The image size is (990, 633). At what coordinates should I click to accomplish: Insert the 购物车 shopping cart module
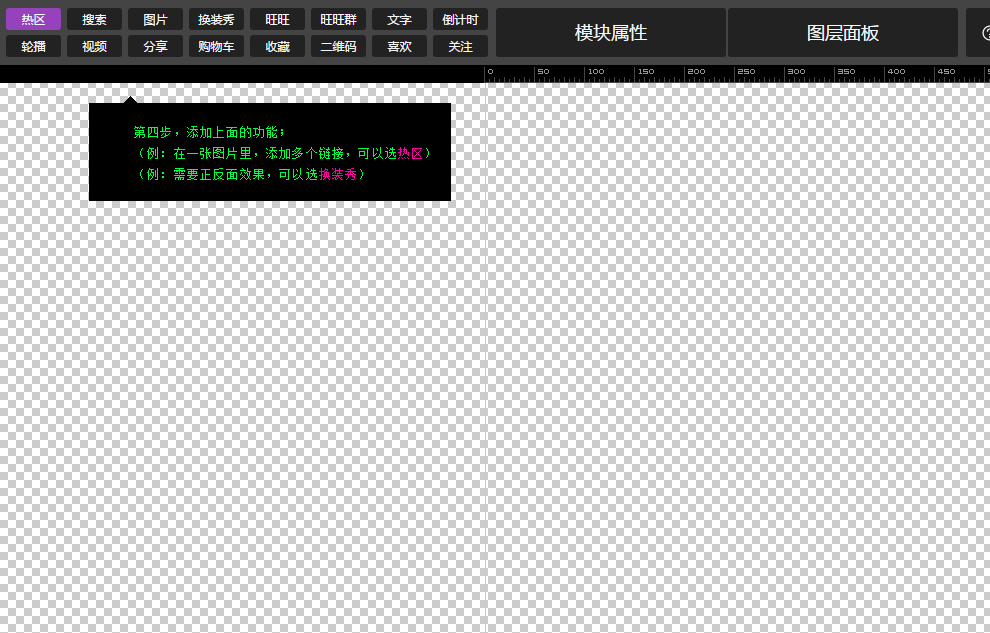[x=217, y=46]
